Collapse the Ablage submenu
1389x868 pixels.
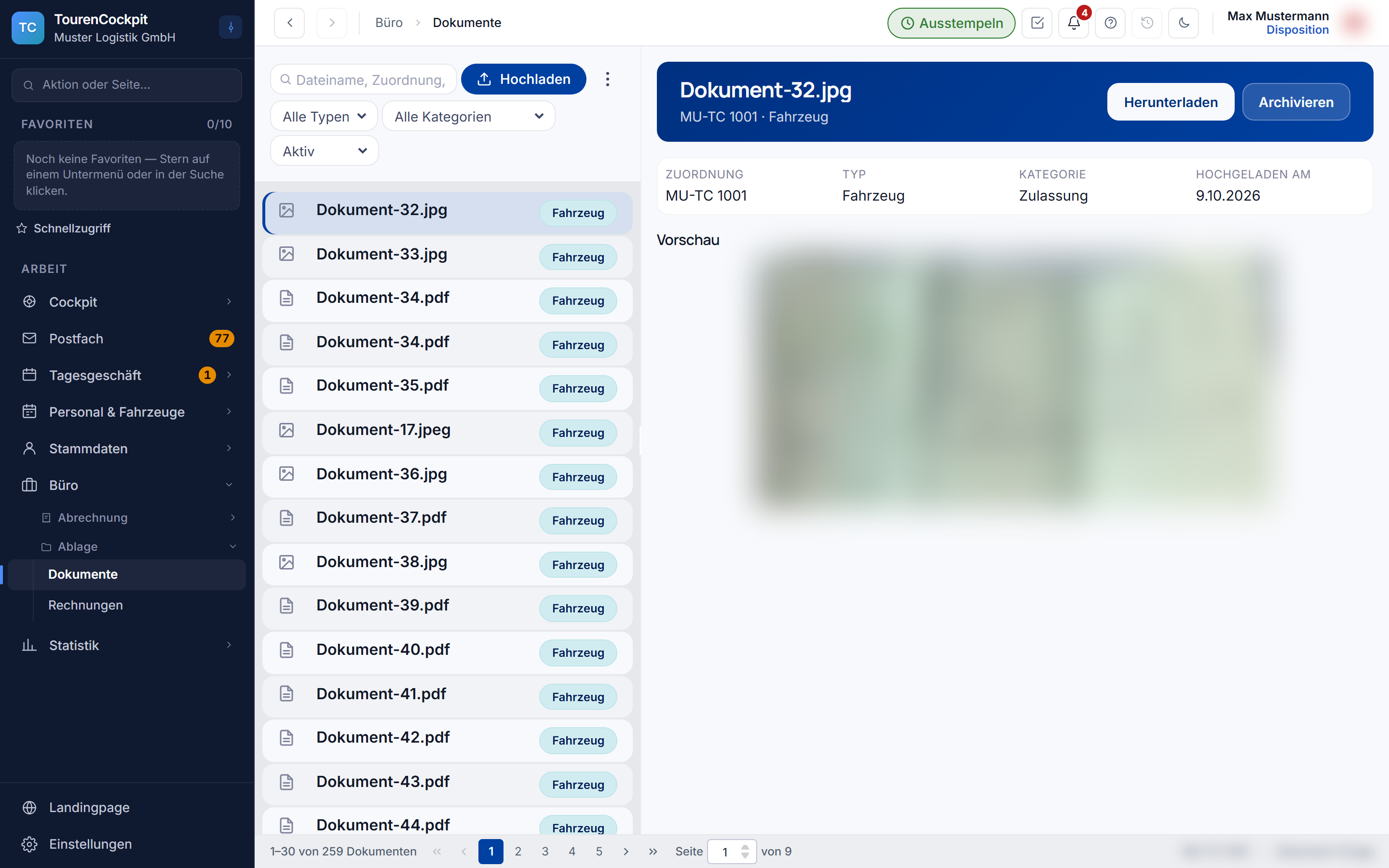pos(138,546)
